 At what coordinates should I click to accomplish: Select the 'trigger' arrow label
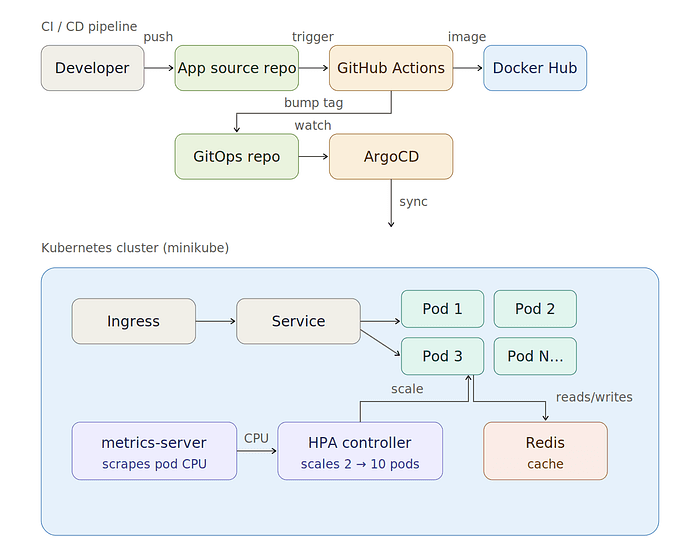312,37
